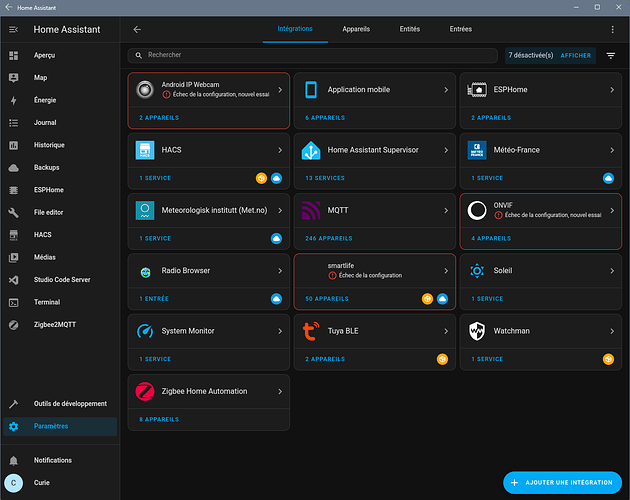Click the Météo-France cloud badge
The height and width of the screenshot is (500, 630).
pos(608,178)
